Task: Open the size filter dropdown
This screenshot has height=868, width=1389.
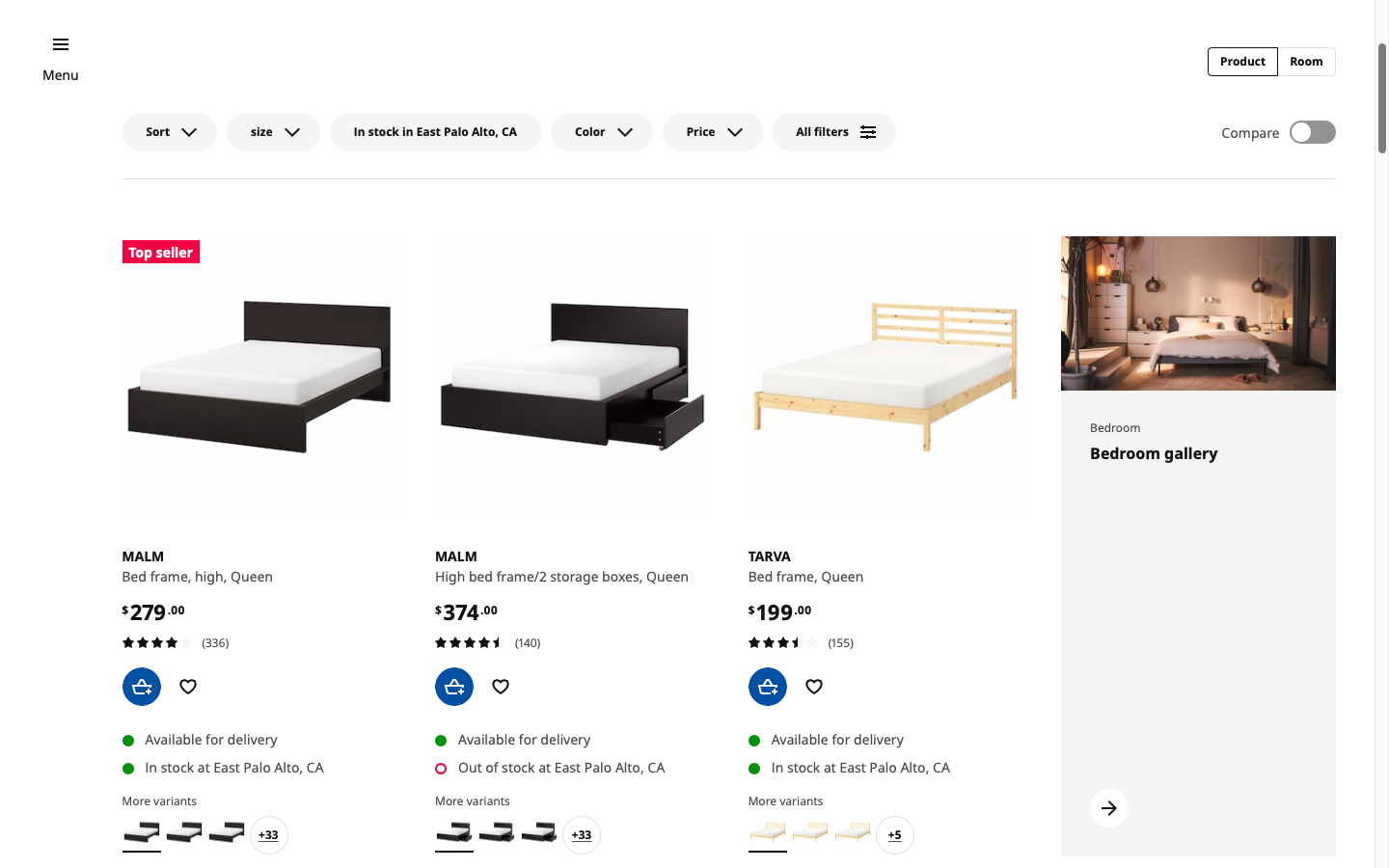Action: (273, 132)
